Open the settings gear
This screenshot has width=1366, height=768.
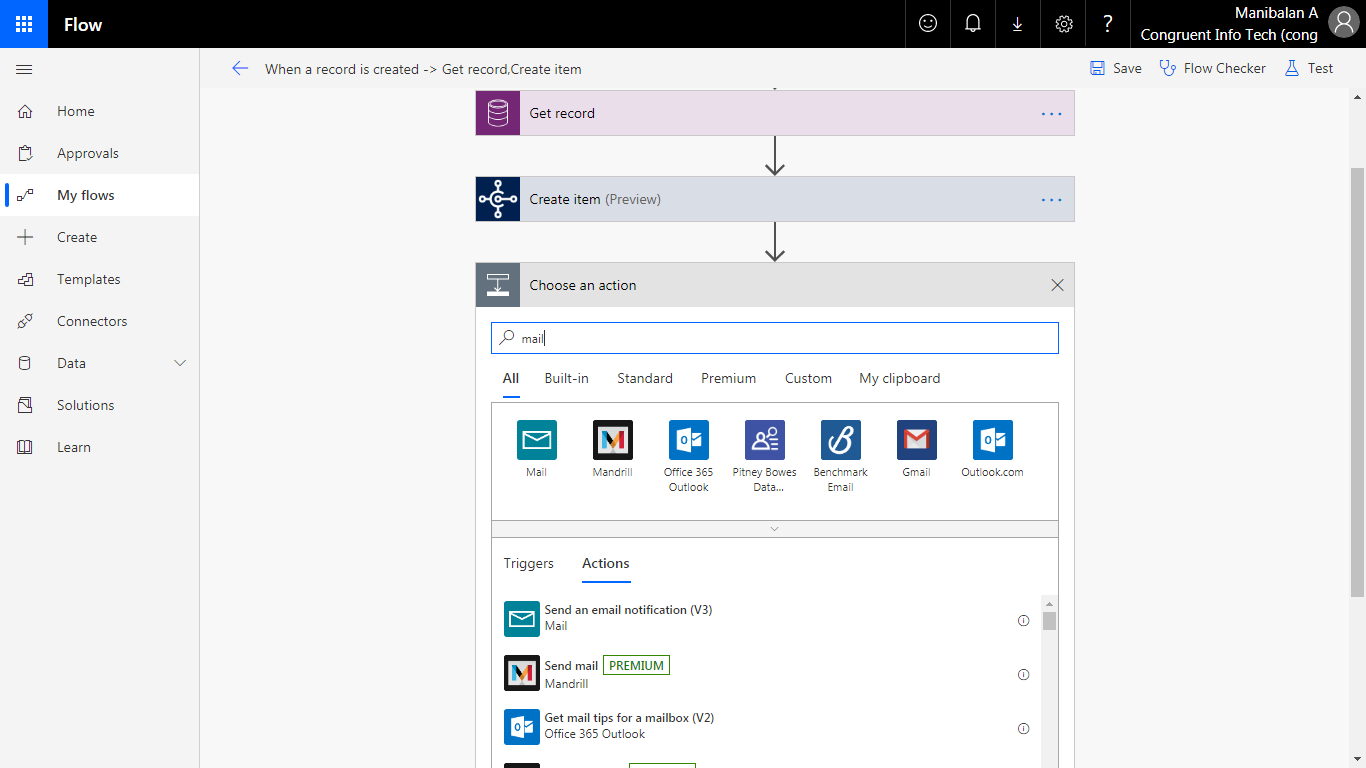(x=1064, y=24)
